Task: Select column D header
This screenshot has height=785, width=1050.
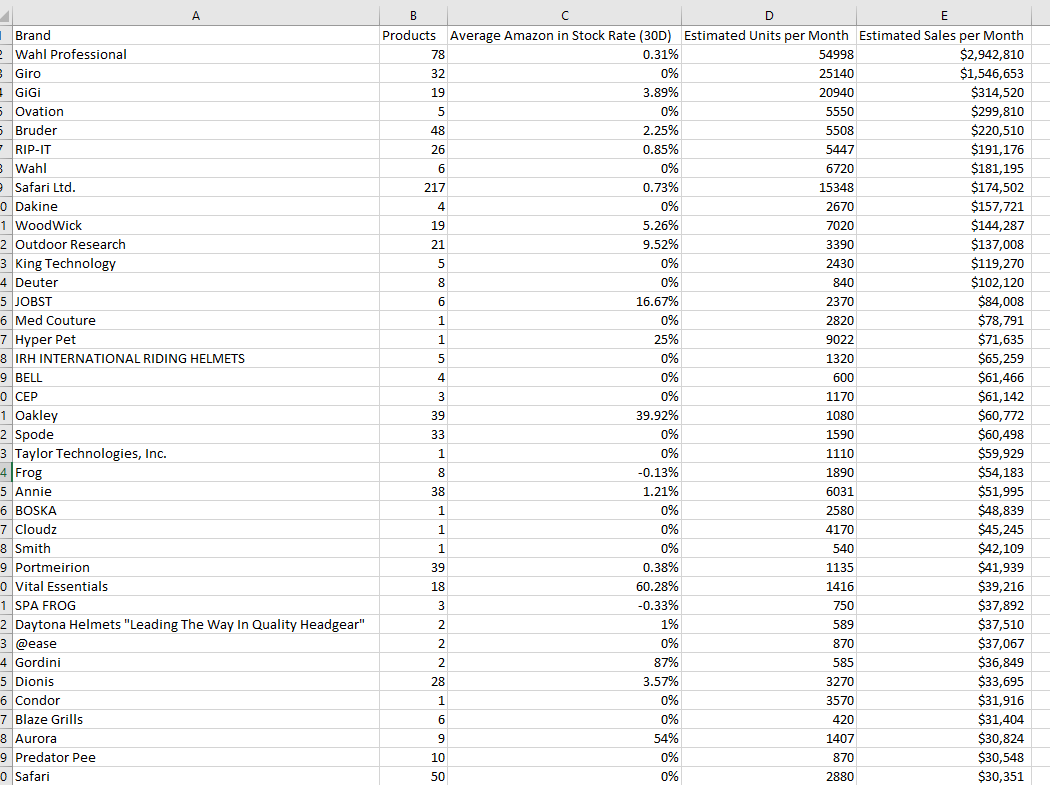Action: tap(769, 15)
